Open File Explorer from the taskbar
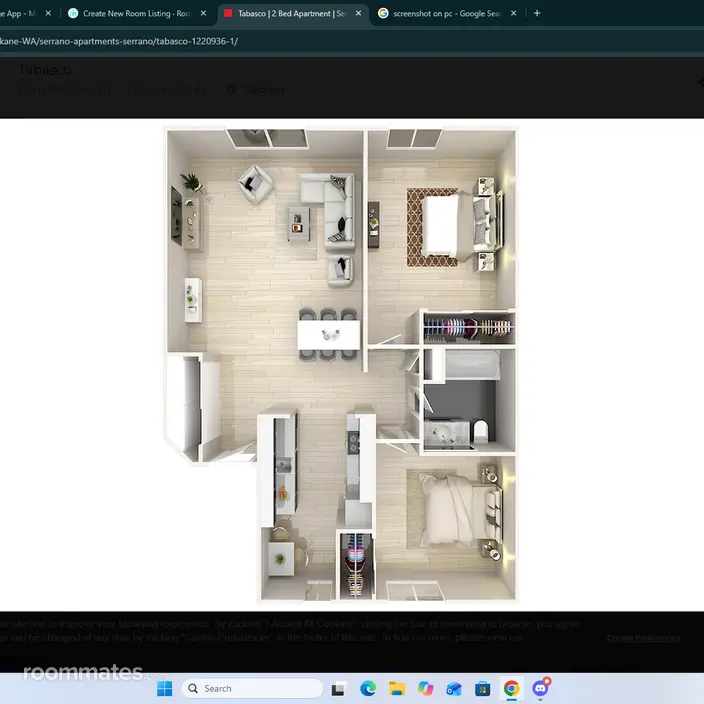The image size is (704, 704). point(397,688)
